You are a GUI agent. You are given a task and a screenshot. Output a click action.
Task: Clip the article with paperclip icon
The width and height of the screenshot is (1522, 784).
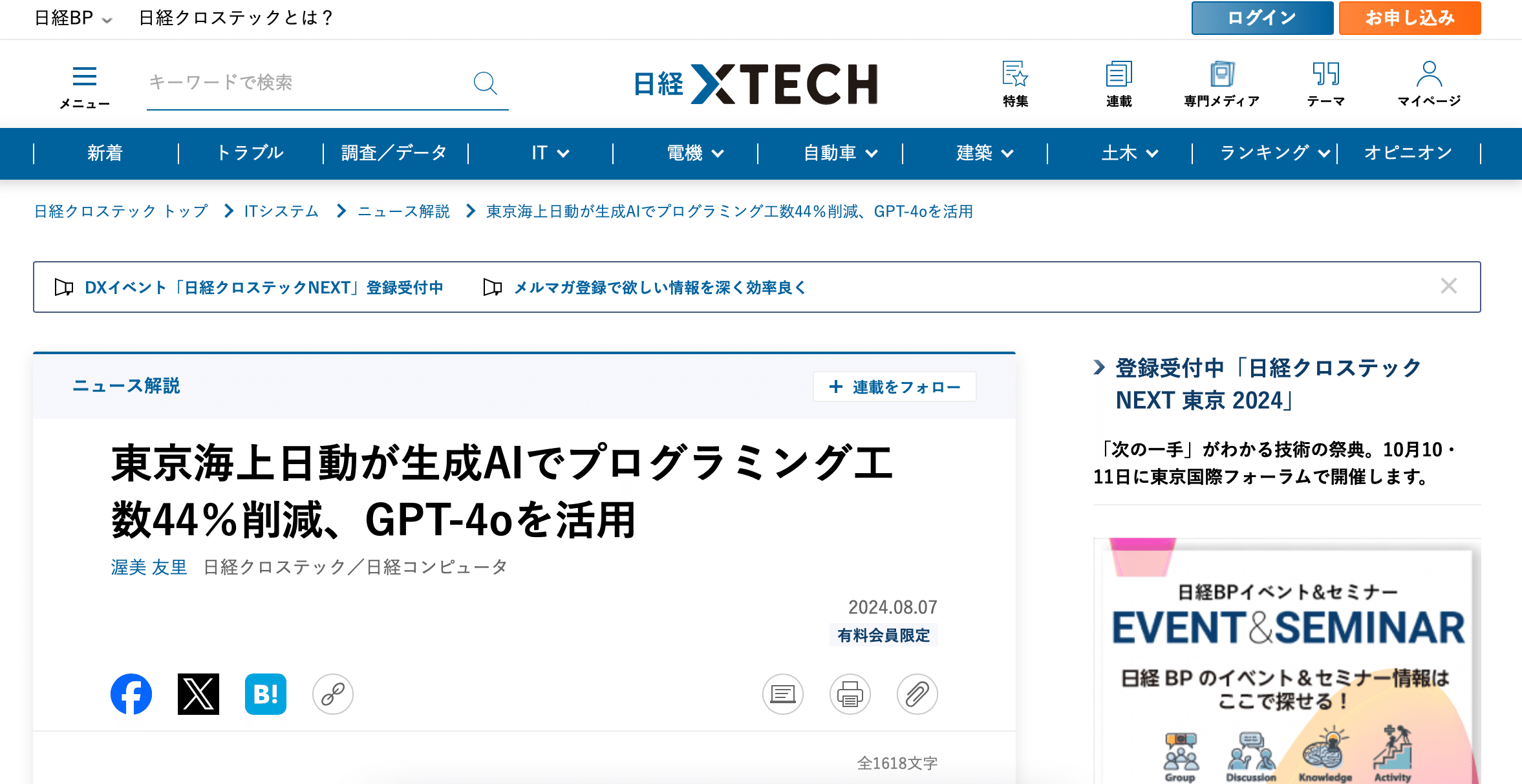coord(917,694)
